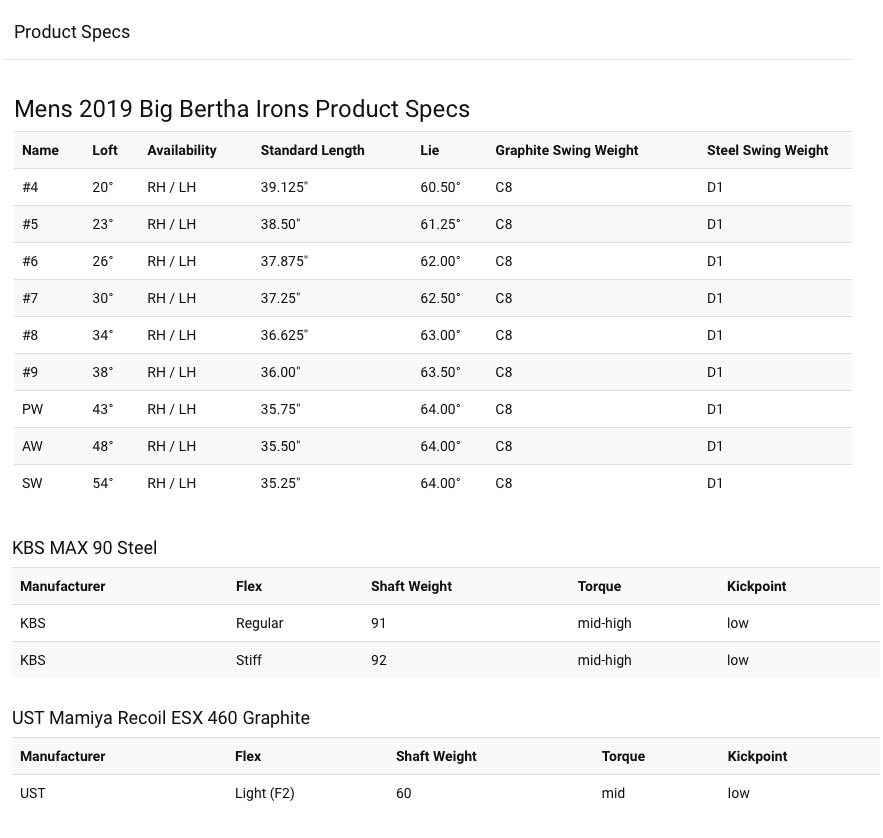The width and height of the screenshot is (883, 838).
Task: Select the 26° loft value
Action: tap(102, 261)
